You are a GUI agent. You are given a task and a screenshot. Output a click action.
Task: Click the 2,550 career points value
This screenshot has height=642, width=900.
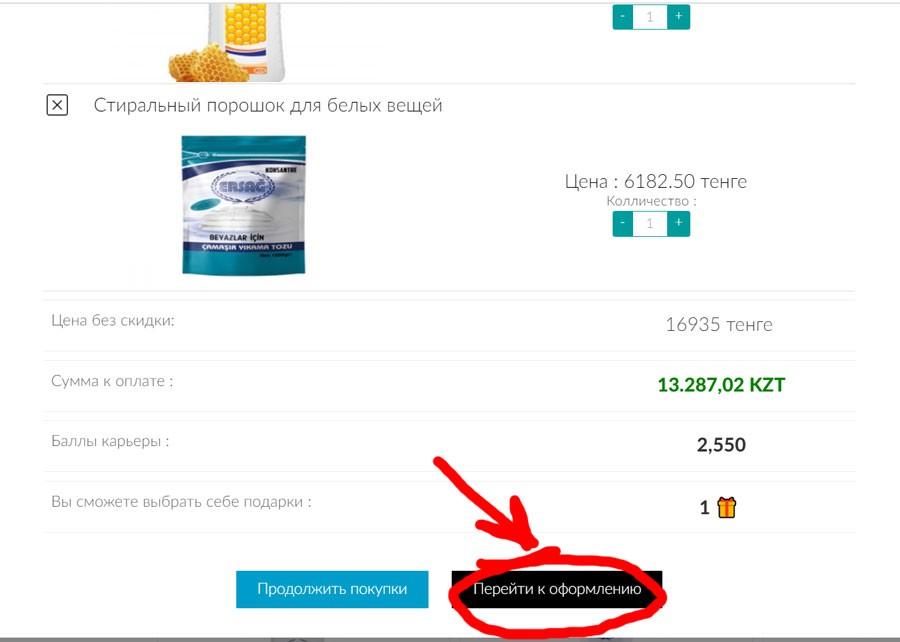721,445
